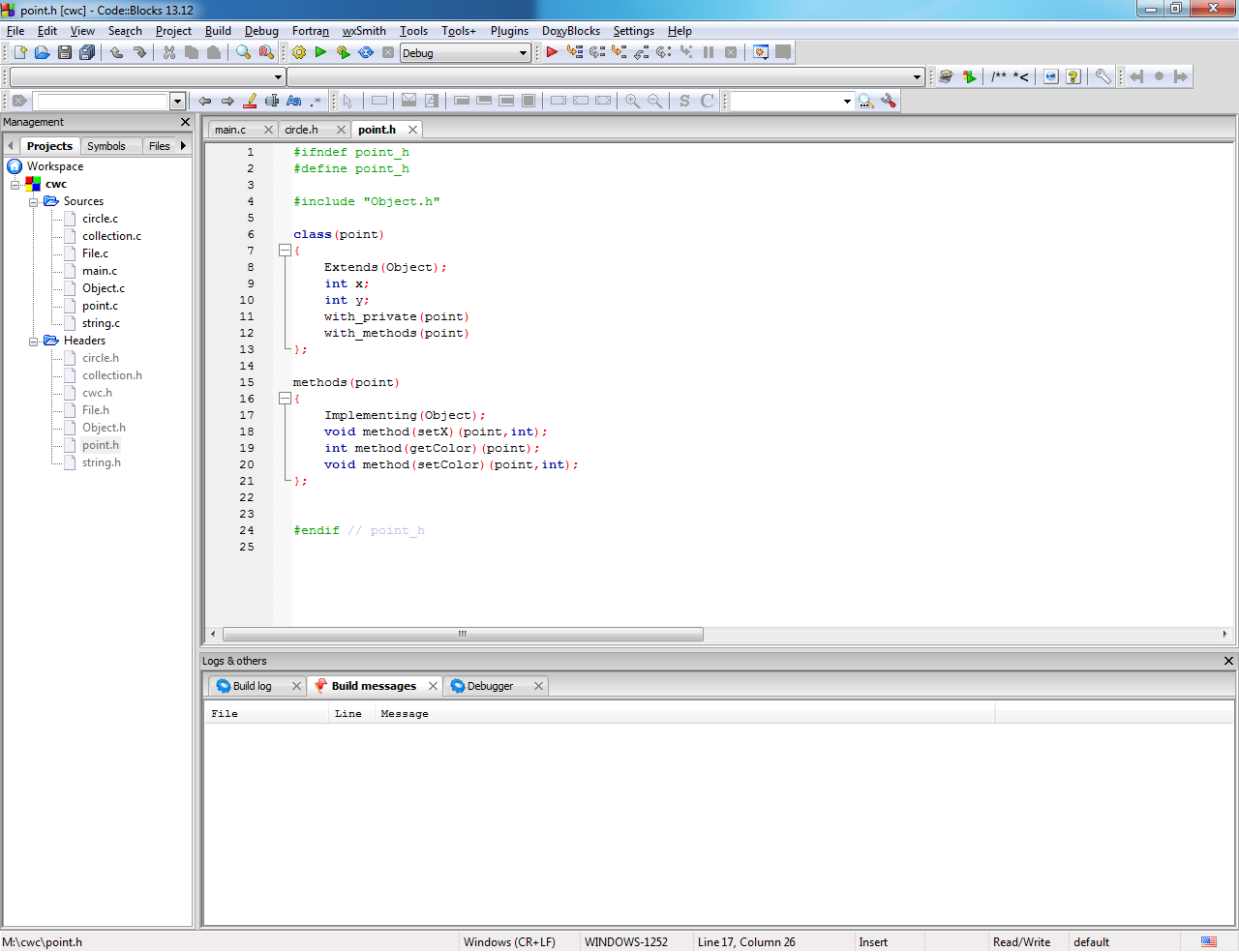Collapse the Sources folder
The width and height of the screenshot is (1239, 952).
[33, 201]
